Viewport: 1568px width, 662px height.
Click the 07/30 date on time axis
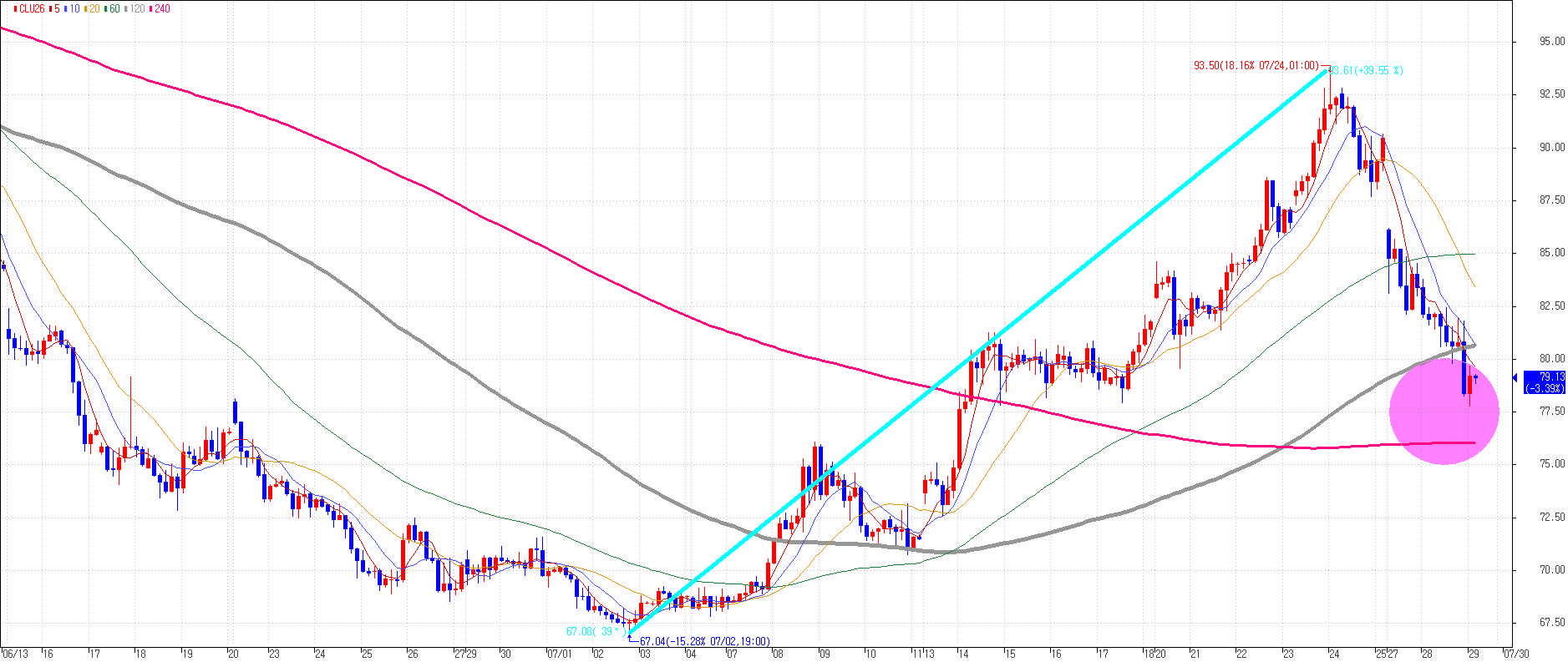point(1518,654)
